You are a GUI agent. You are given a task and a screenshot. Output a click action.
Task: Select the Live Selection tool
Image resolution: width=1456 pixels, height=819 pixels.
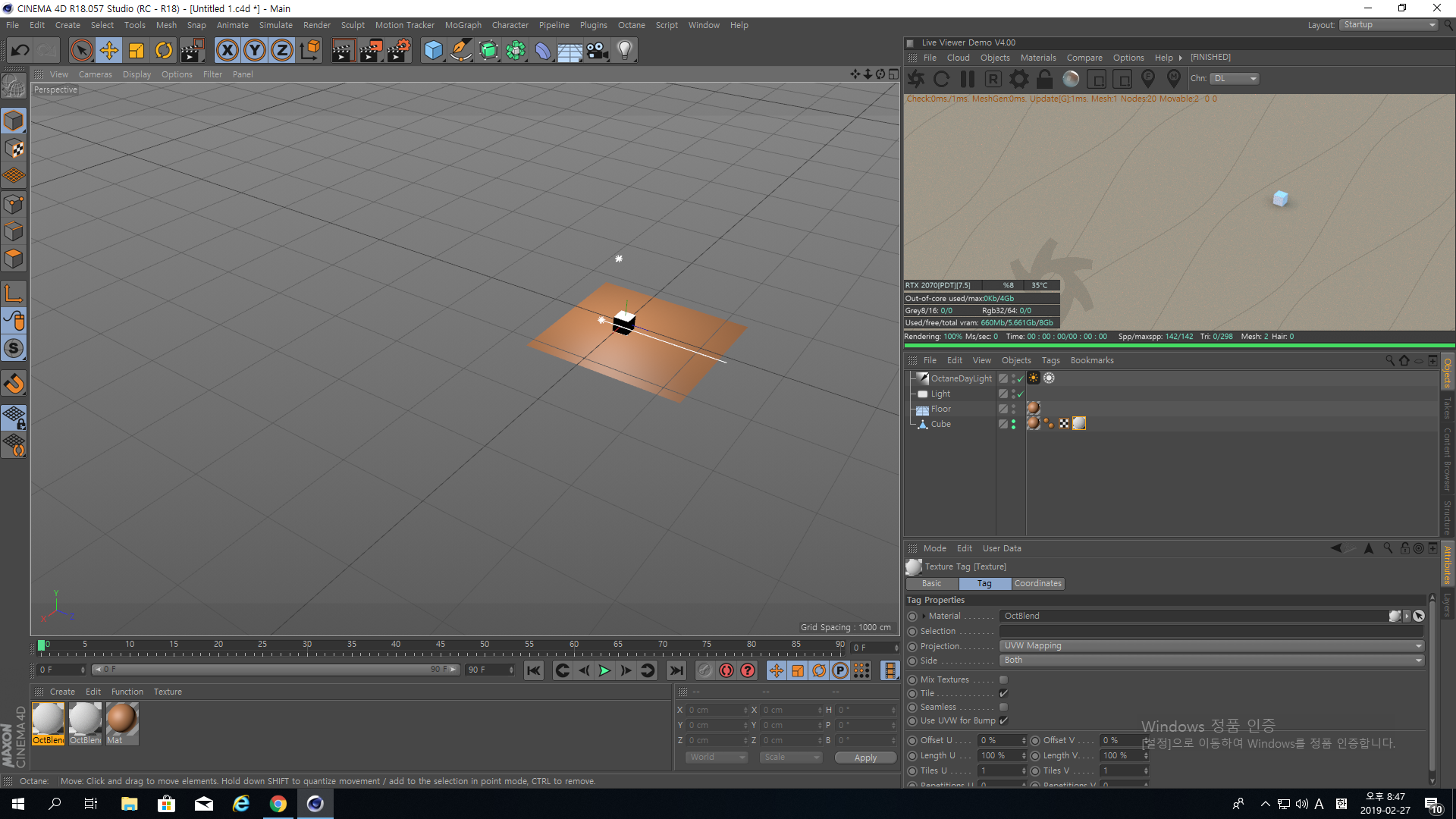[x=81, y=51]
